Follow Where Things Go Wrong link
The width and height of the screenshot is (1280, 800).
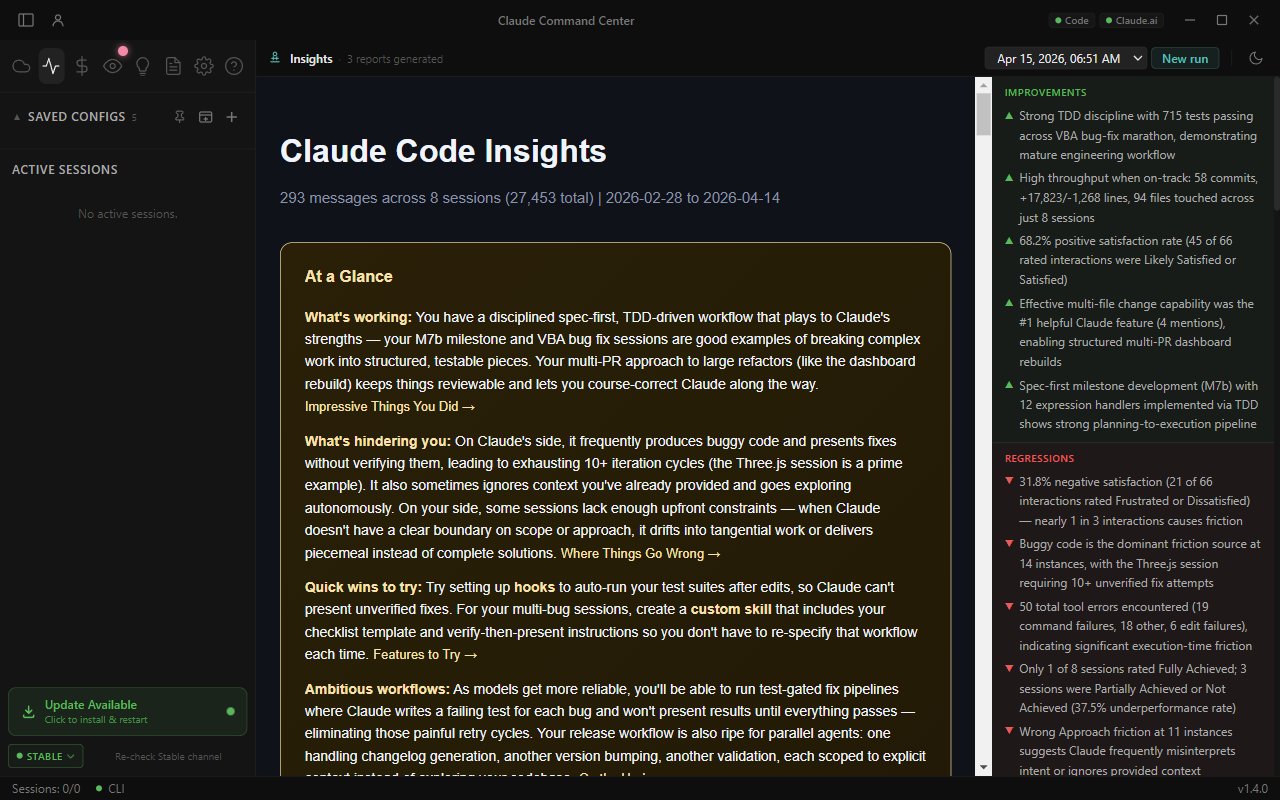[x=640, y=553]
